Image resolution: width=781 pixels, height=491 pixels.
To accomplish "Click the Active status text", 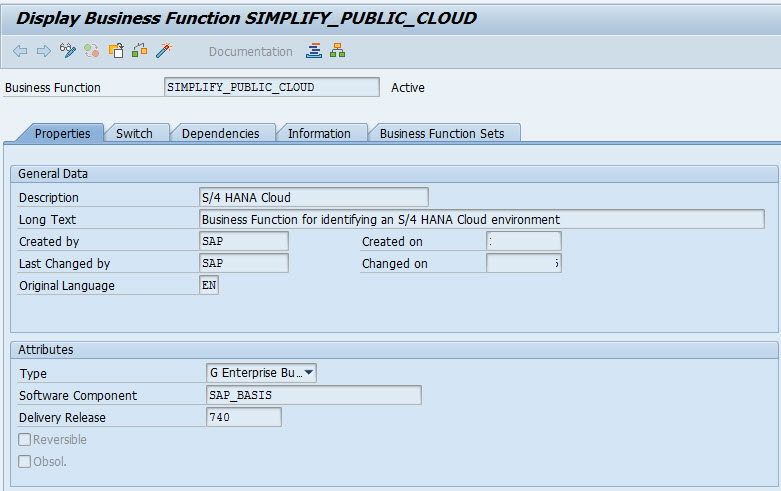I will (408, 88).
